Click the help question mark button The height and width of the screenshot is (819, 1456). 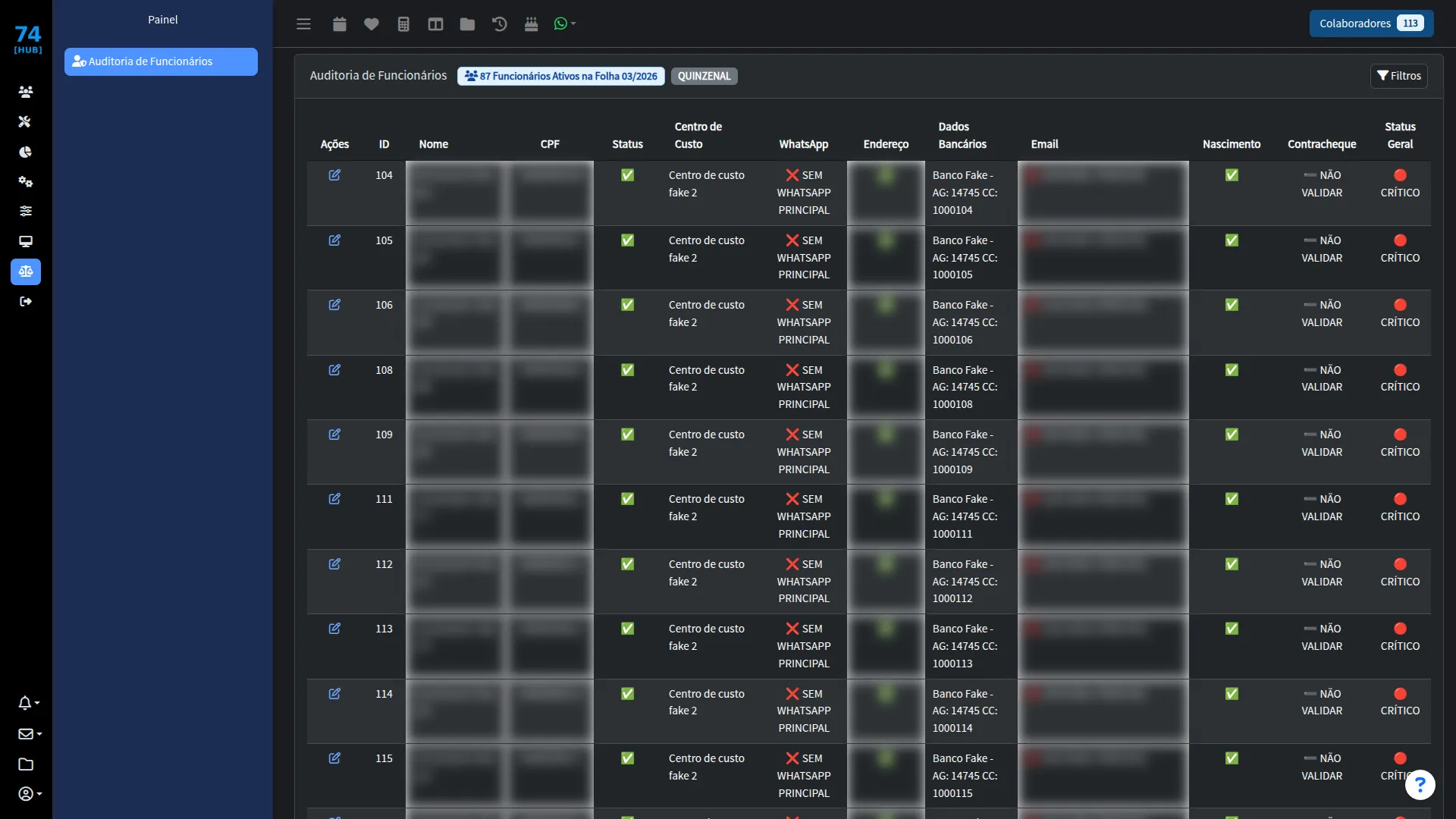[1420, 785]
